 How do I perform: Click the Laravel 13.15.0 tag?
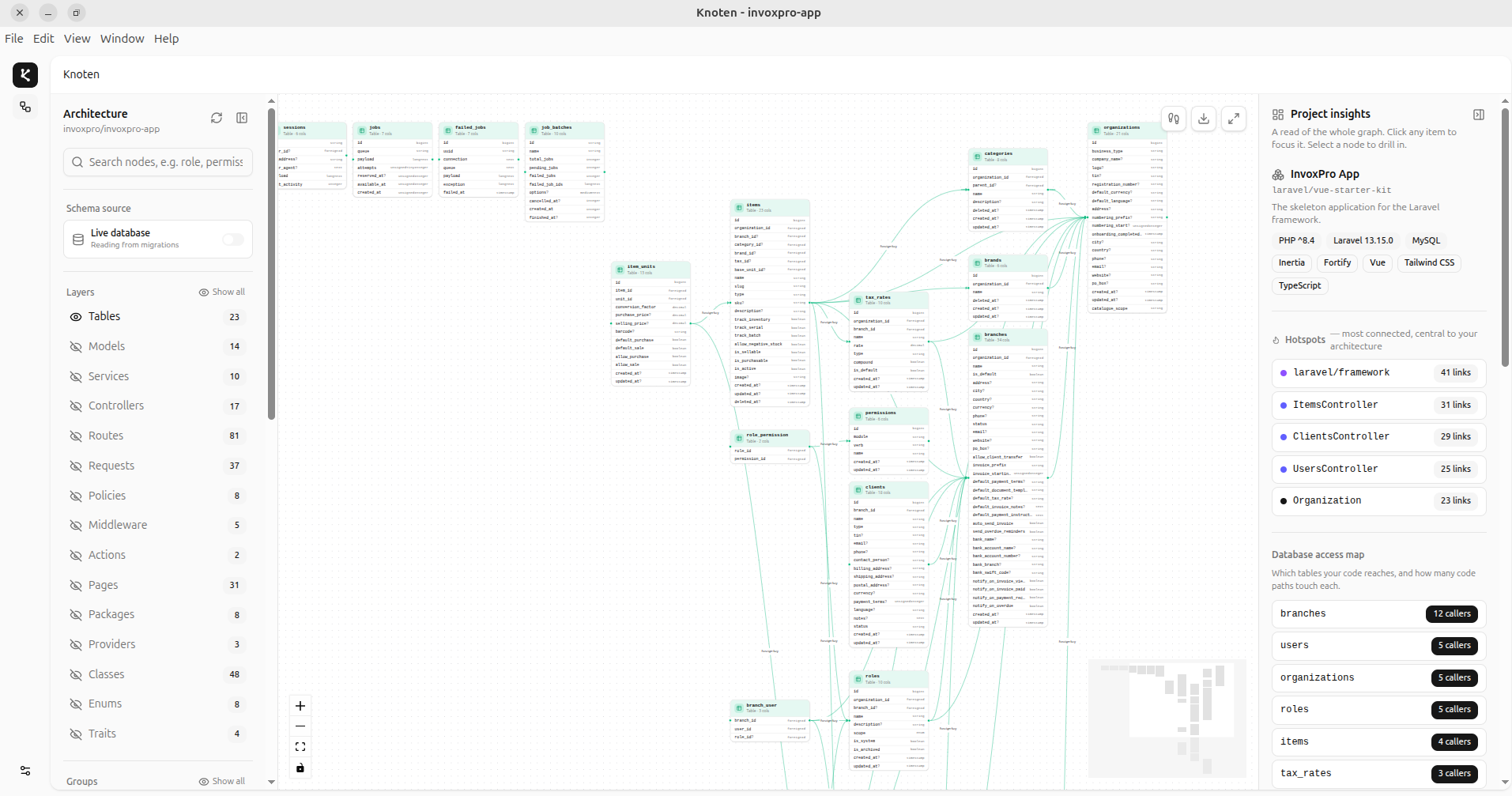pyautogui.click(x=1363, y=241)
